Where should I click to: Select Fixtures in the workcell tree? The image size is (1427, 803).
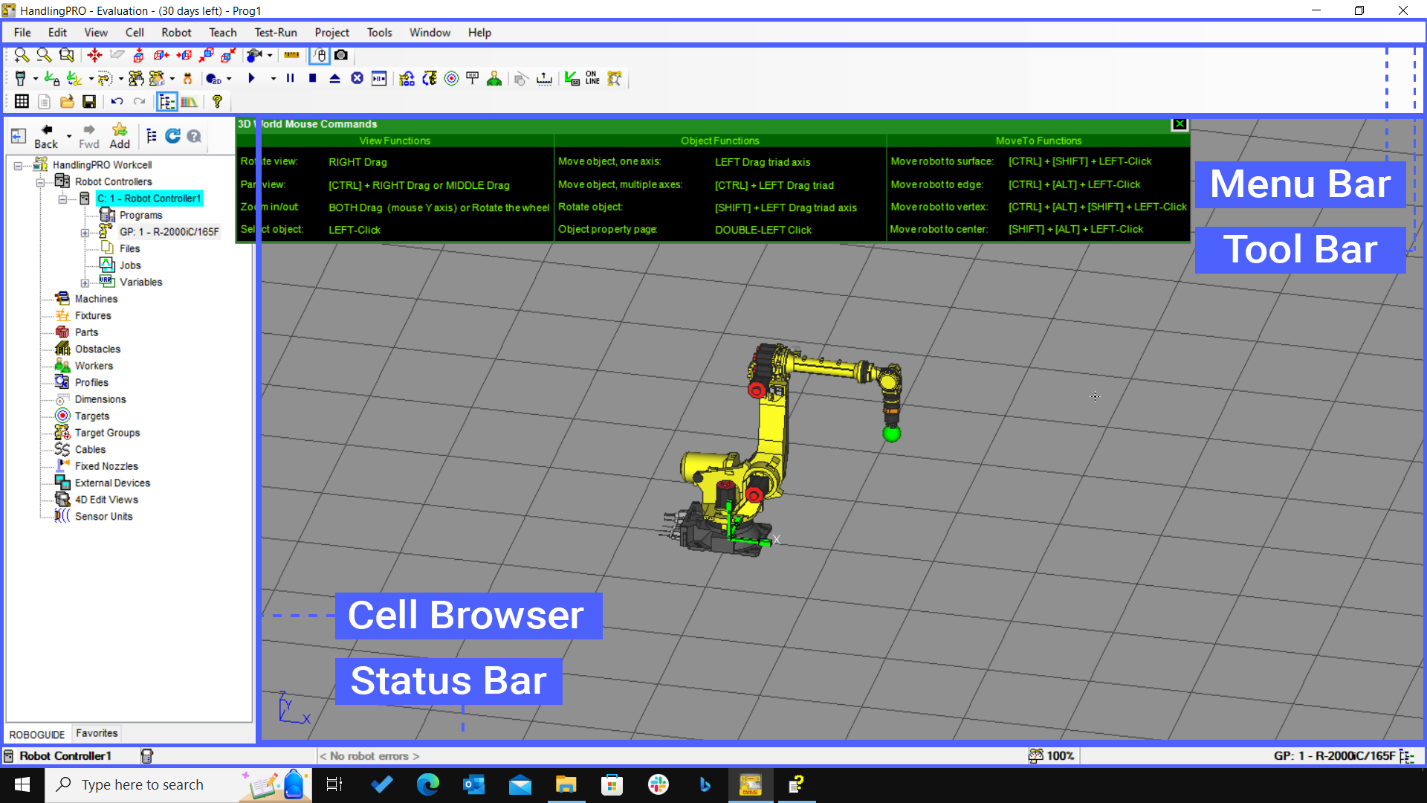pos(92,316)
